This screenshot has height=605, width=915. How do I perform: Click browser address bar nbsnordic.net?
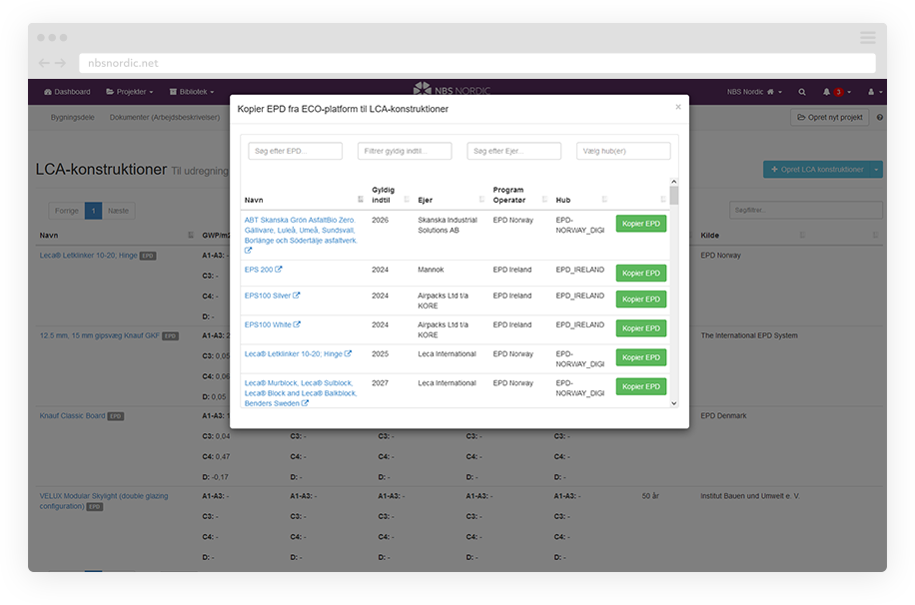pos(477,62)
